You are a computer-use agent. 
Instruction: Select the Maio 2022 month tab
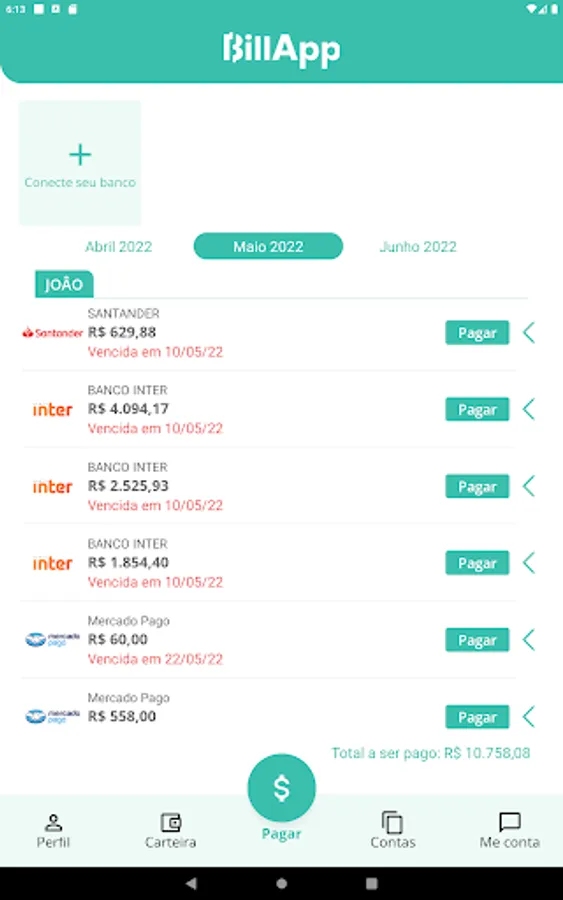pos(268,246)
